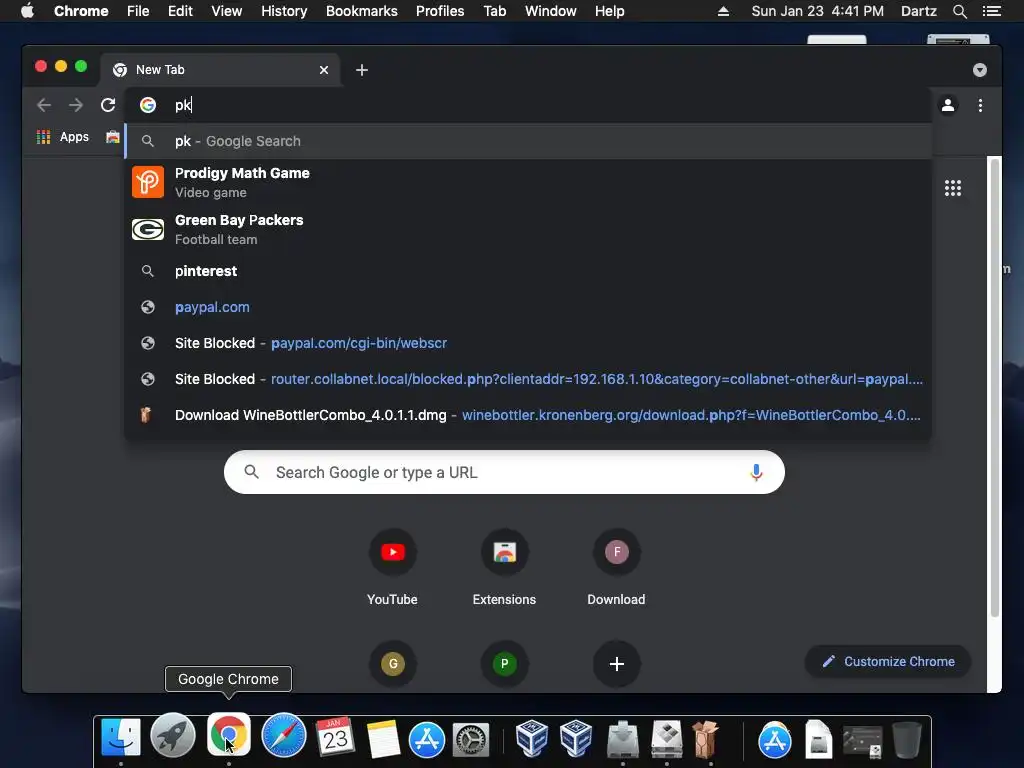Click the Forward navigation arrow
This screenshot has width=1024, height=768.
[x=76, y=105]
